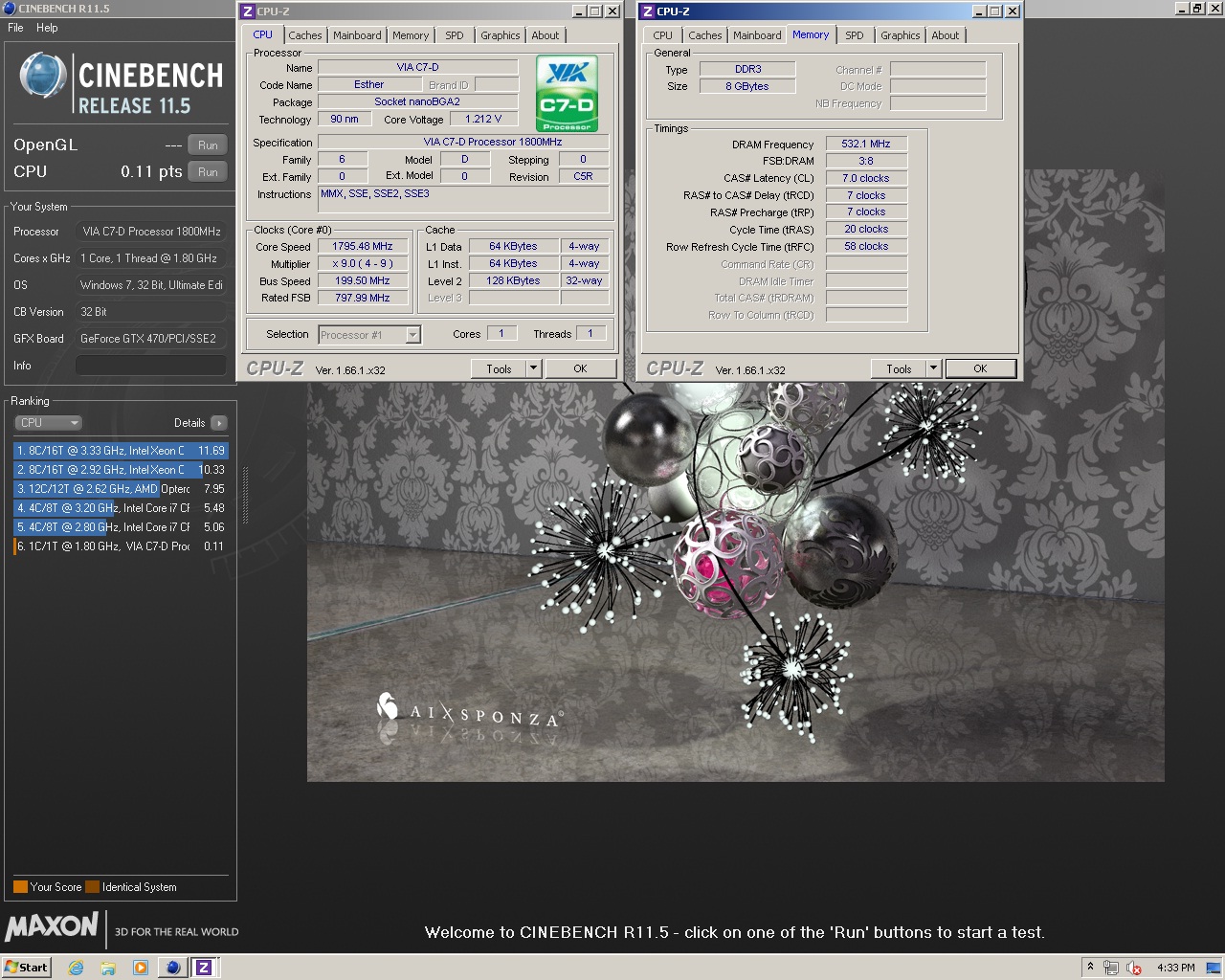Click Tools button in CPU-Z CPU window
The height and width of the screenshot is (980, 1225).
click(x=499, y=368)
